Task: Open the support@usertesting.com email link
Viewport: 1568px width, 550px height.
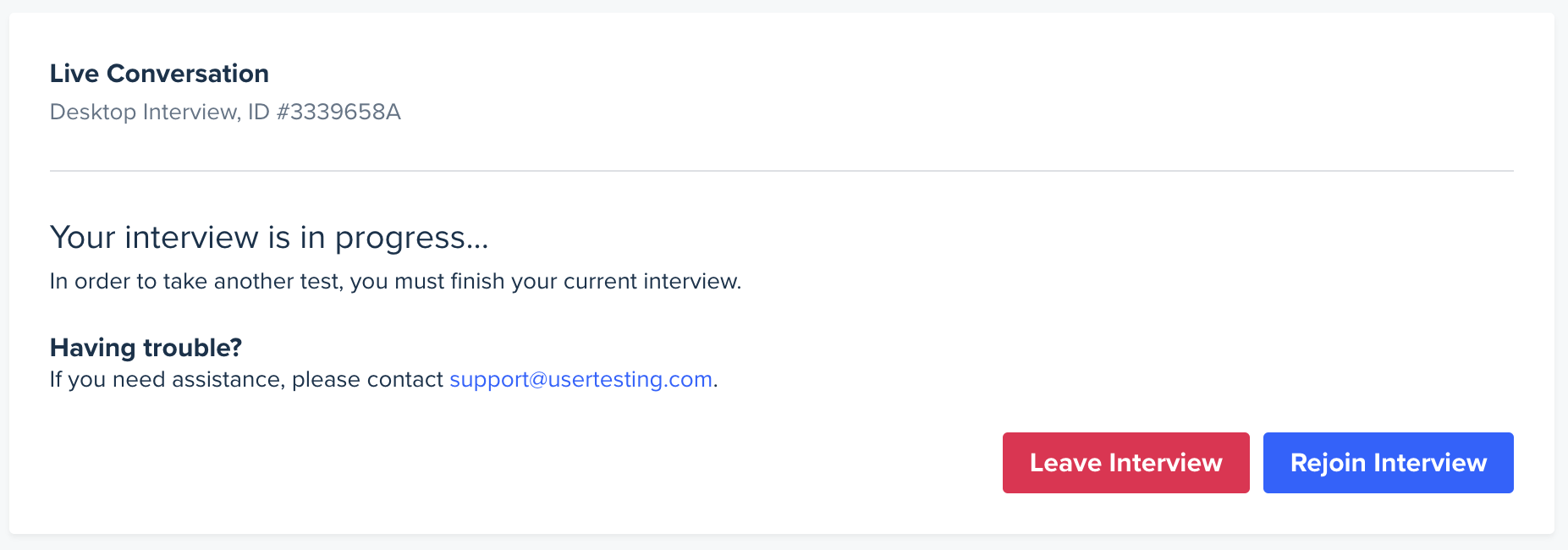Action: coord(580,379)
